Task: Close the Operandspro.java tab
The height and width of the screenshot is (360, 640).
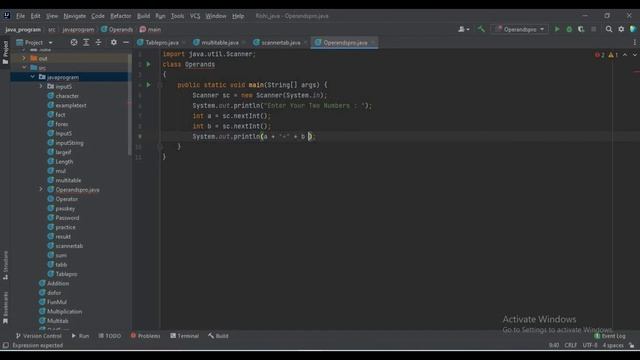Action: click(x=373, y=42)
